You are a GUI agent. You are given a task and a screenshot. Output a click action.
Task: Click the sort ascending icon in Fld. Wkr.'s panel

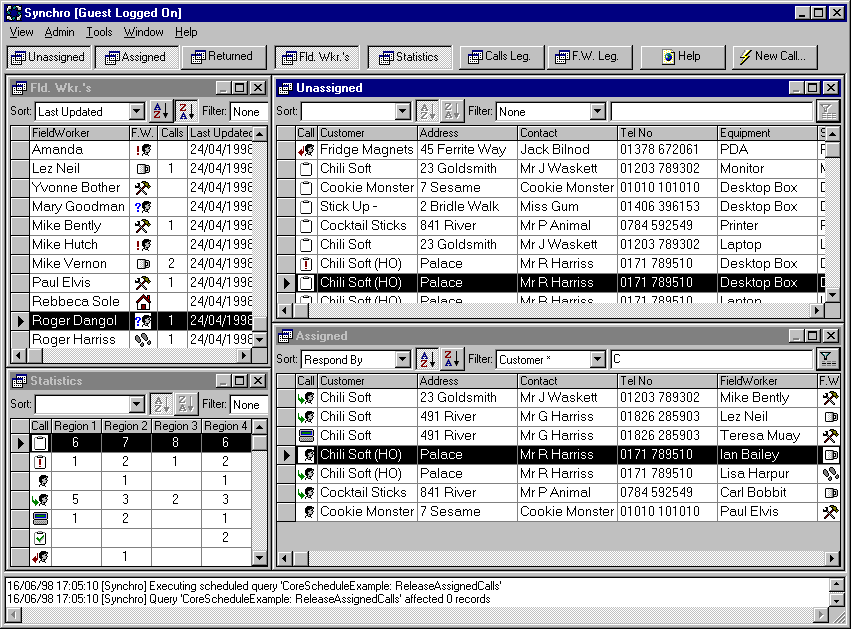(x=160, y=112)
